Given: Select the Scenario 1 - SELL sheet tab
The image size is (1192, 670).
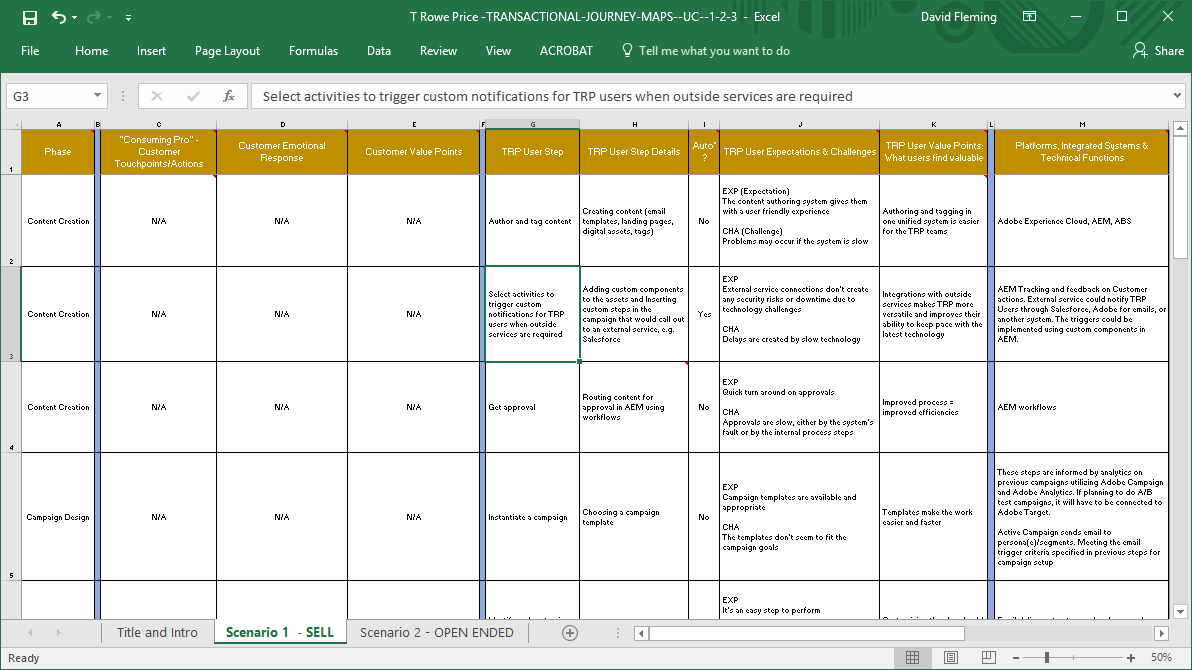Looking at the screenshot, I should 280,633.
